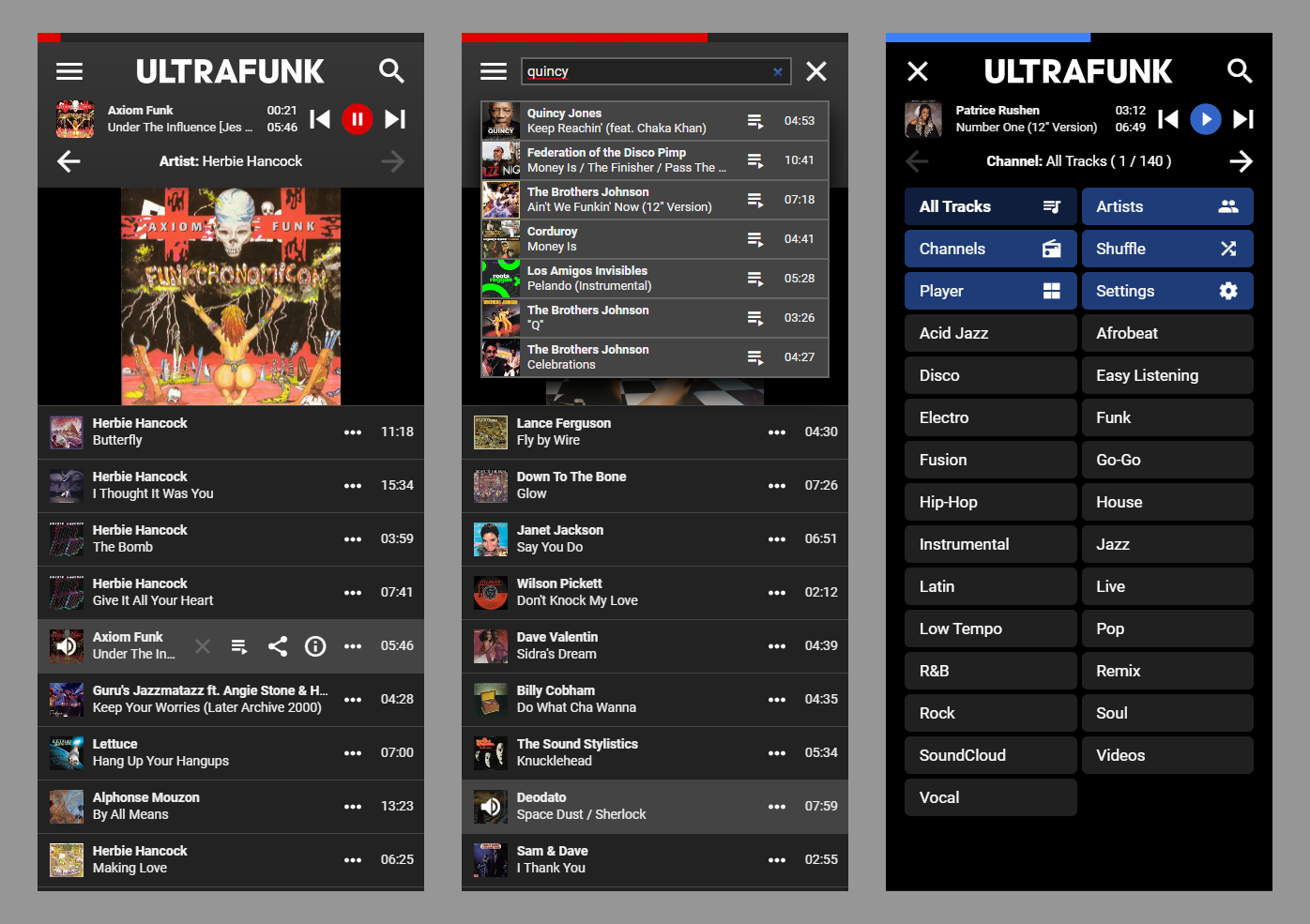Close the navigation menu in right panel

click(x=918, y=71)
